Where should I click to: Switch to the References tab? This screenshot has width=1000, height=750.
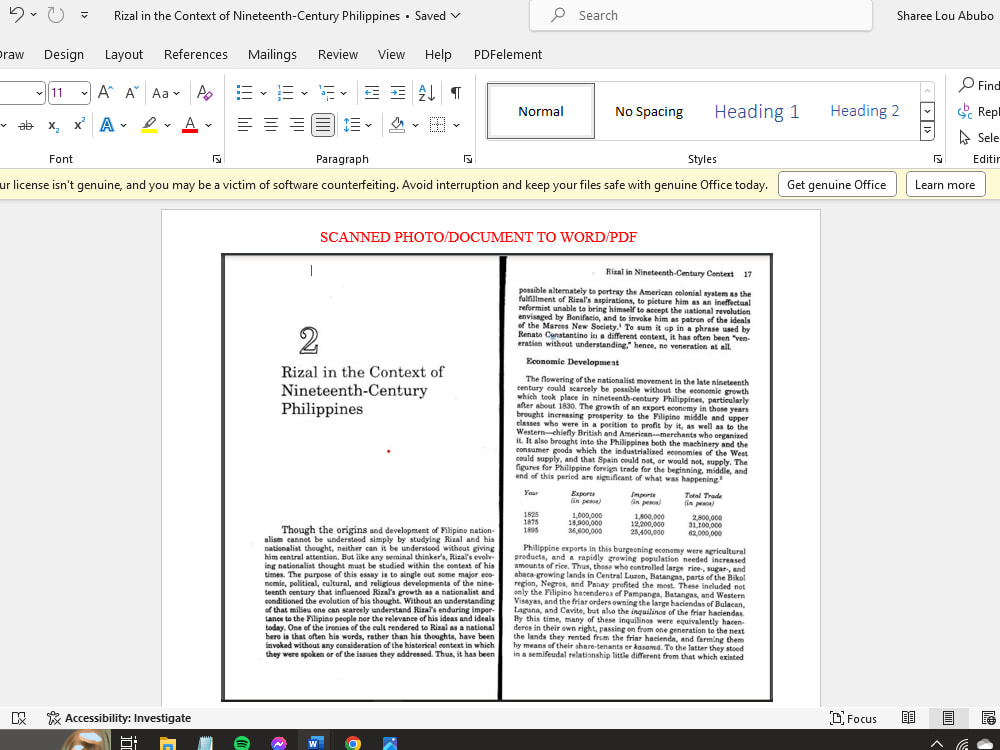pyautogui.click(x=196, y=54)
